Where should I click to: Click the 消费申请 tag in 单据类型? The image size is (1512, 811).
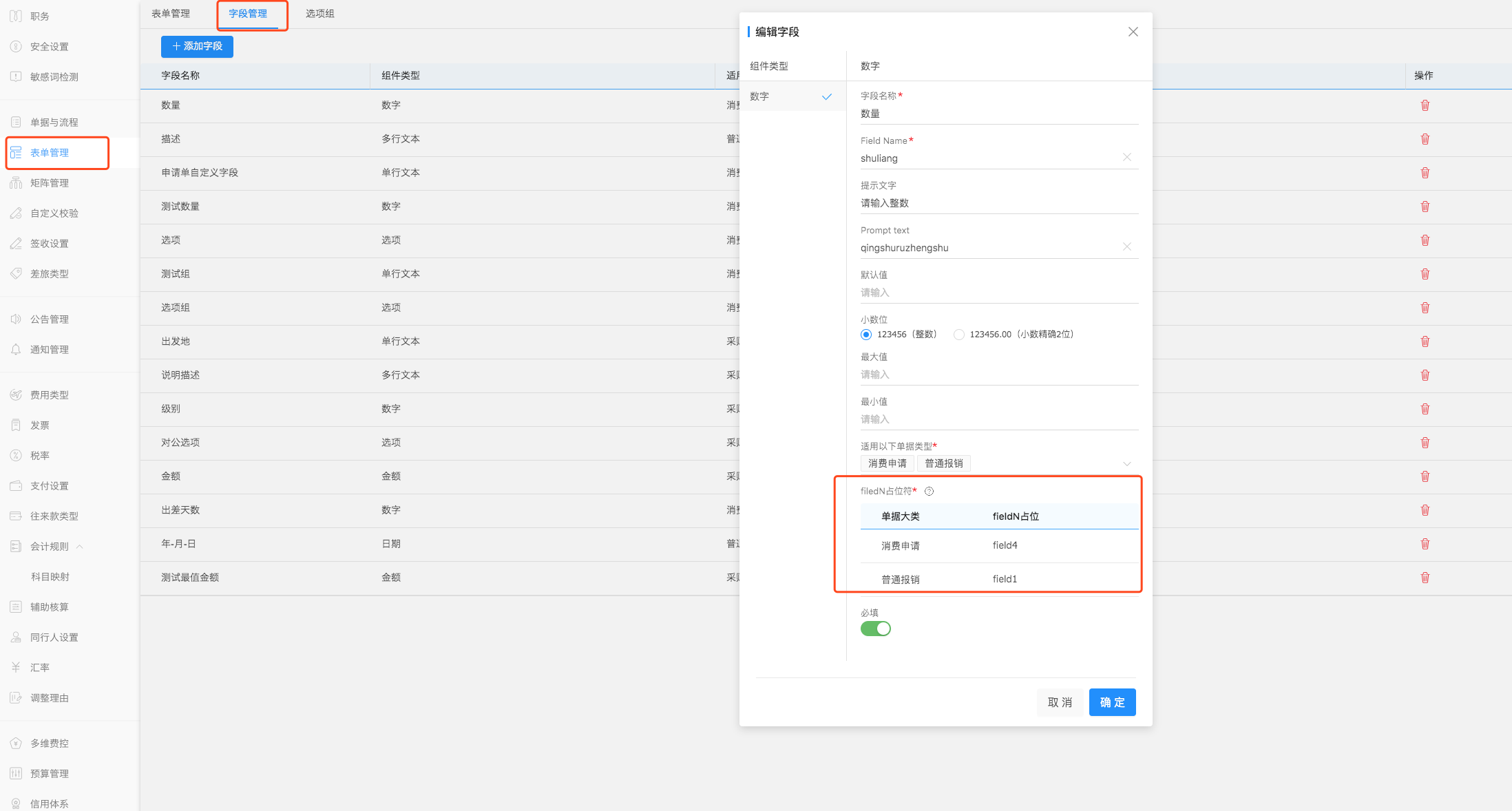pyautogui.click(x=888, y=463)
